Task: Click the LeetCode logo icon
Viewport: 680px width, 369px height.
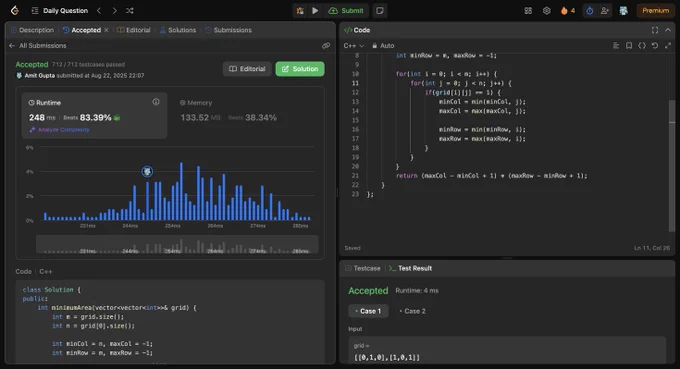Action: [x=15, y=10]
